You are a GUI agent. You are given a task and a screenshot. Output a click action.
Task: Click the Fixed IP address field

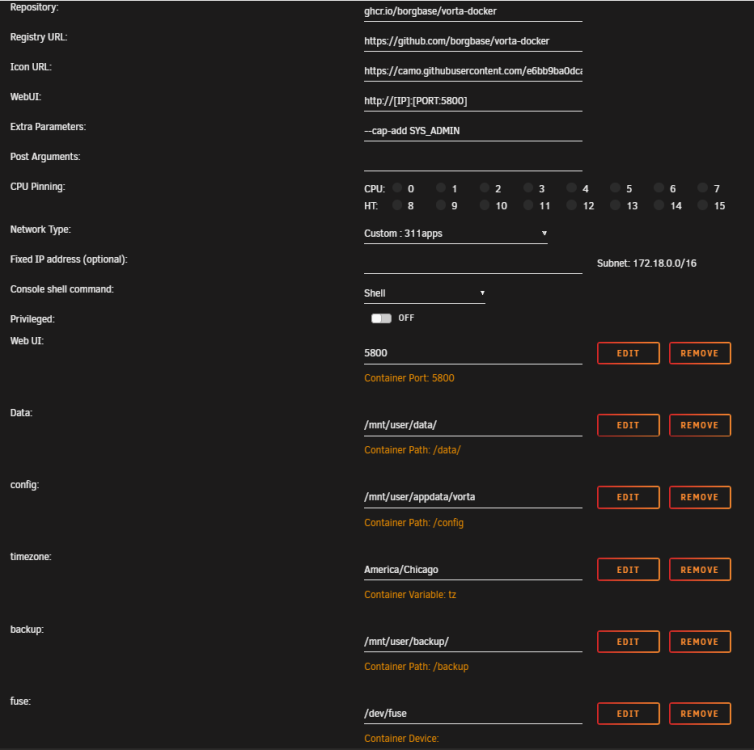click(473, 263)
